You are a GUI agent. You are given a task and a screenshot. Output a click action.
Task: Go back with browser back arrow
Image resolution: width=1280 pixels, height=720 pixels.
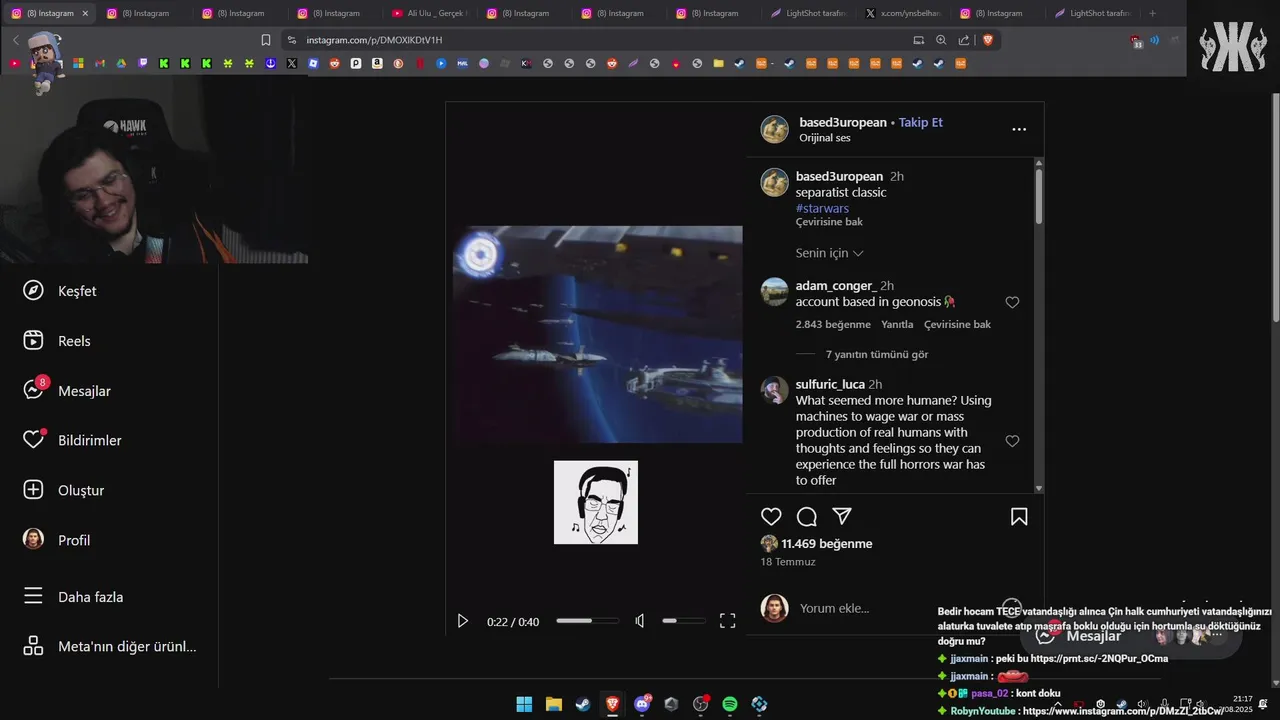(x=16, y=40)
